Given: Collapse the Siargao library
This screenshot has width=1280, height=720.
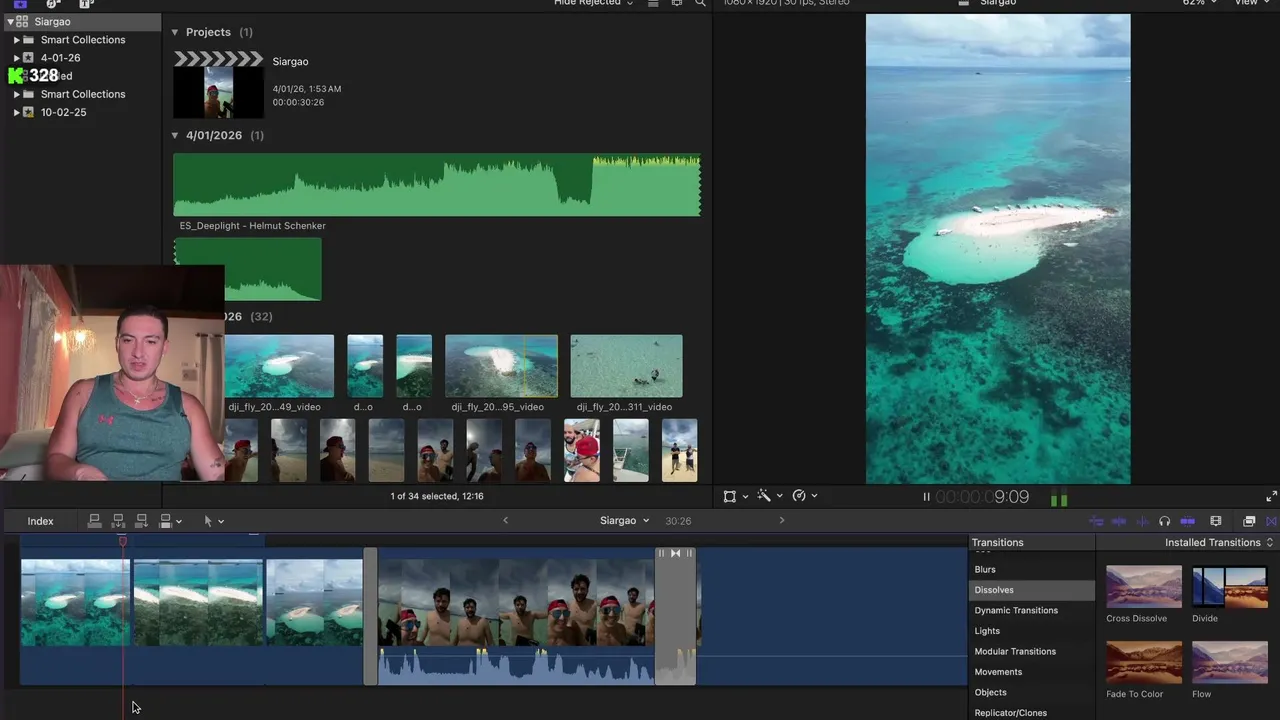Looking at the screenshot, I should click(x=10, y=22).
